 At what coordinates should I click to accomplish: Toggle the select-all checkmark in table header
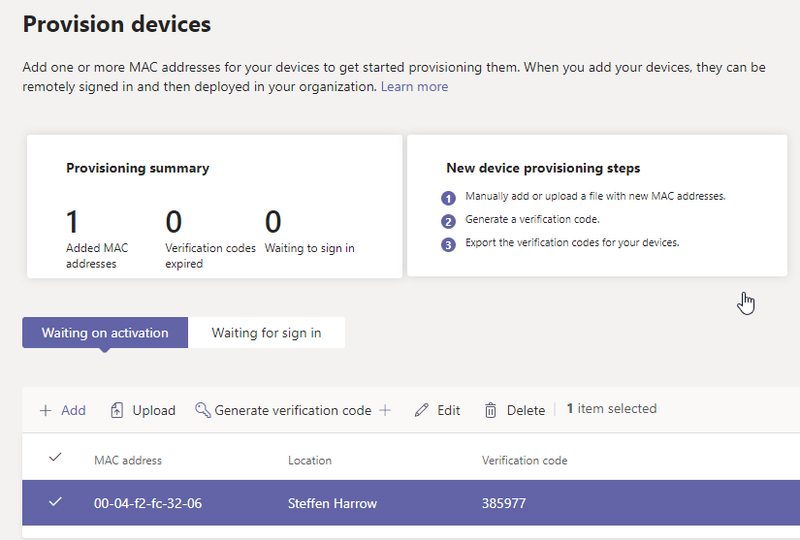click(x=55, y=457)
